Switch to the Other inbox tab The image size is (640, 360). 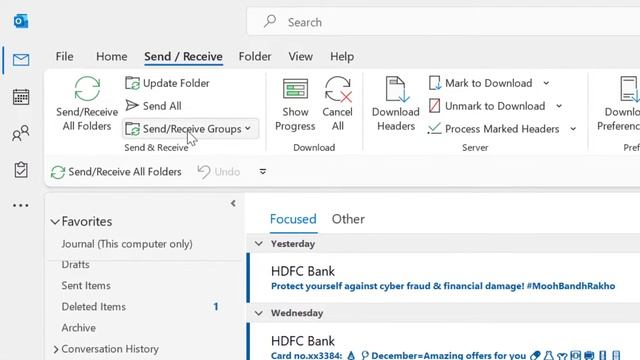click(348, 219)
